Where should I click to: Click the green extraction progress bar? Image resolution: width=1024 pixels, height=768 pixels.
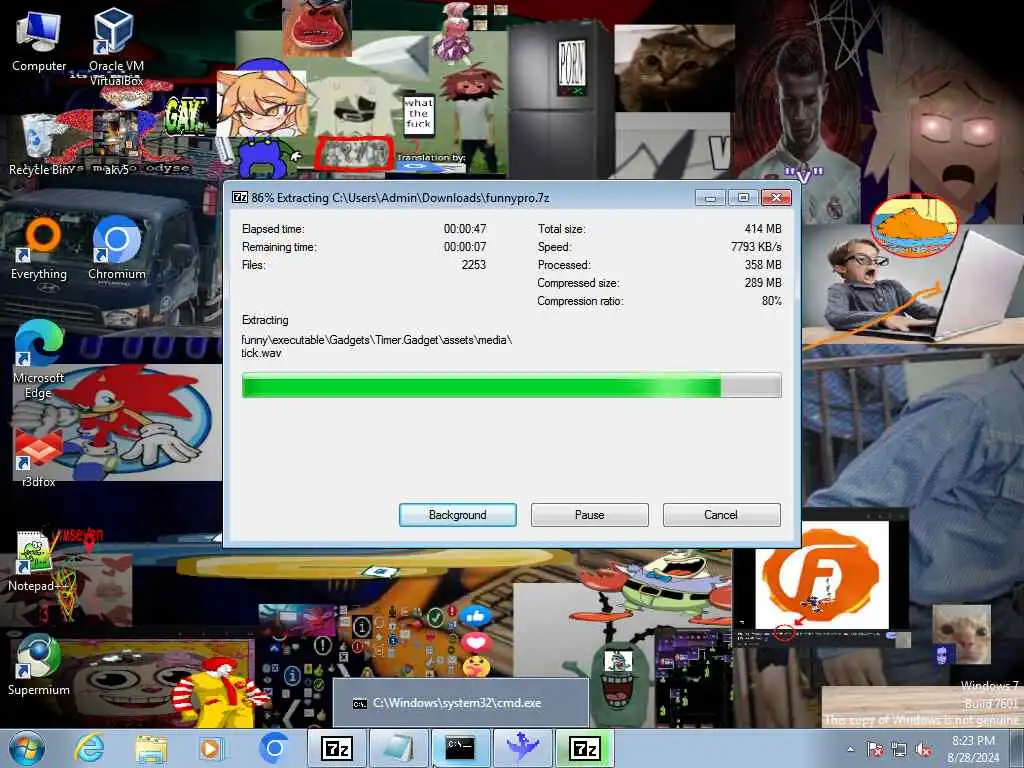pyautogui.click(x=511, y=385)
